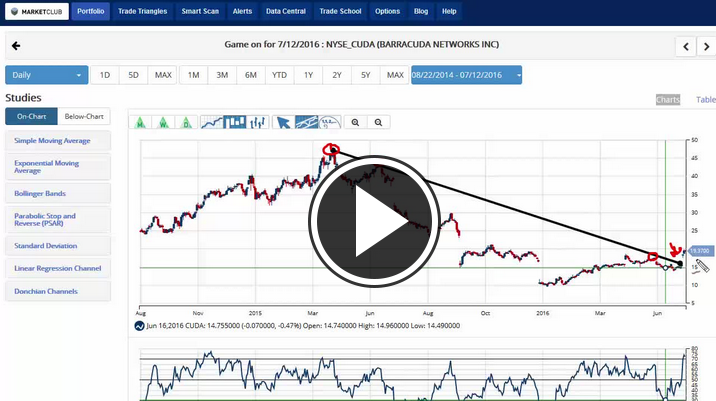Screen dimensions: 716x401
Task: Add Bollinger Bands study
Action: [58, 194]
